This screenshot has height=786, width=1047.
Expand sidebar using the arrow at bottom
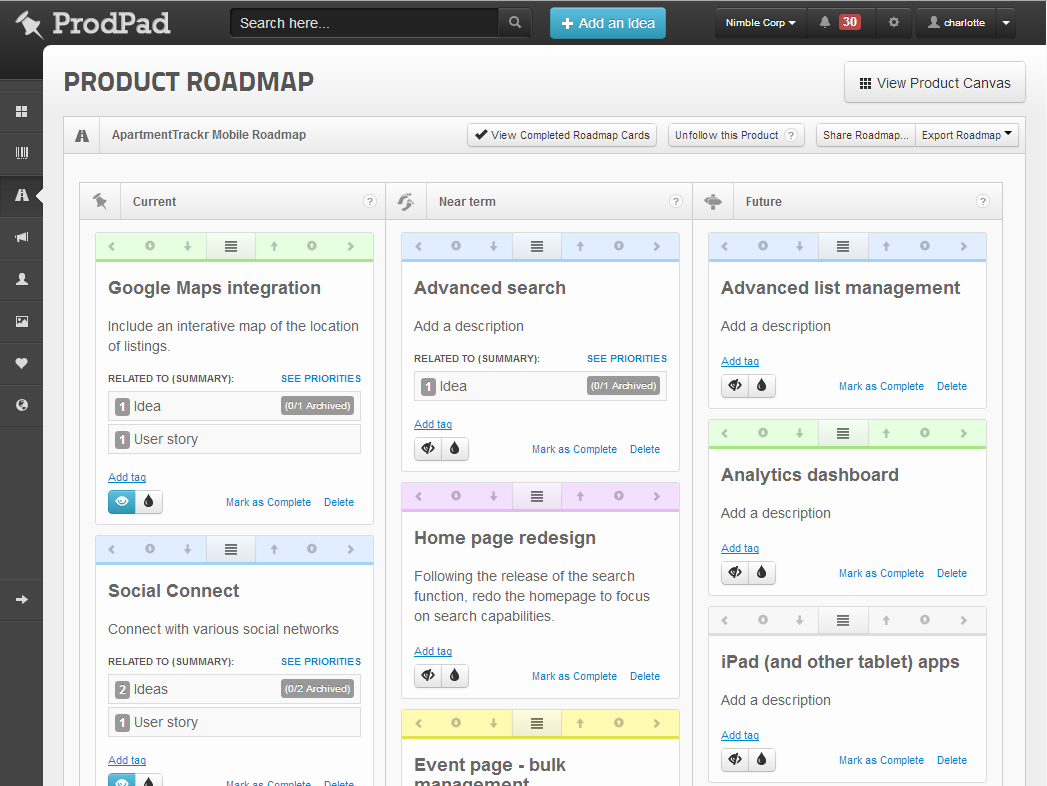21,600
